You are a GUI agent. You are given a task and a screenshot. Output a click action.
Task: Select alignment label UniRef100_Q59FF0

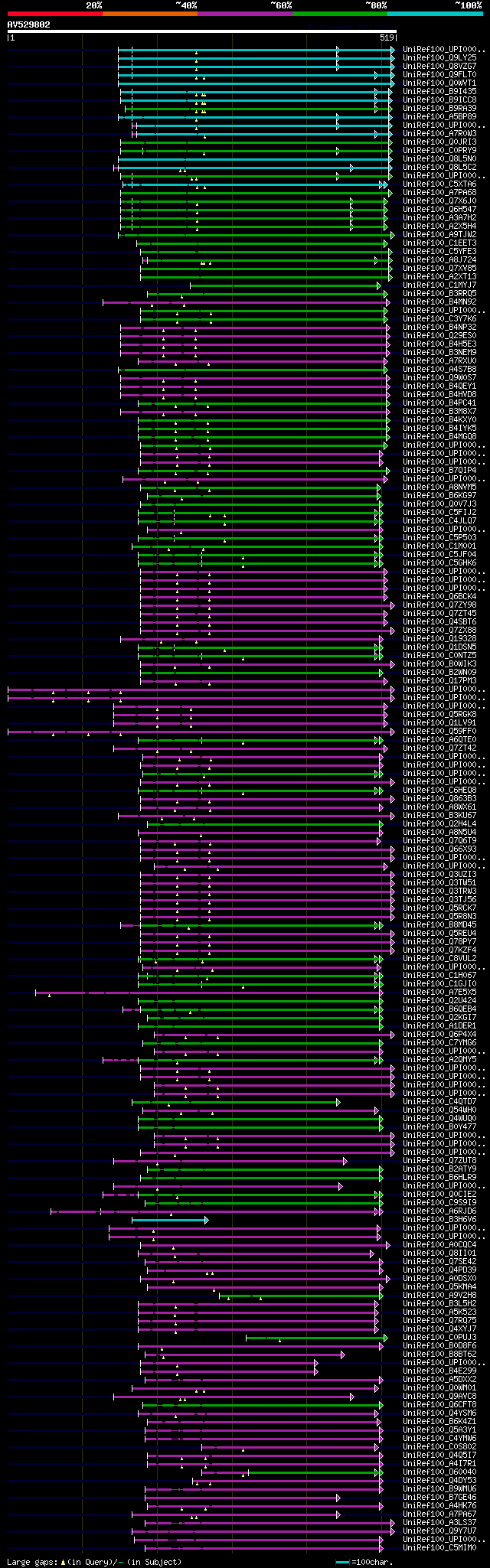click(x=439, y=731)
